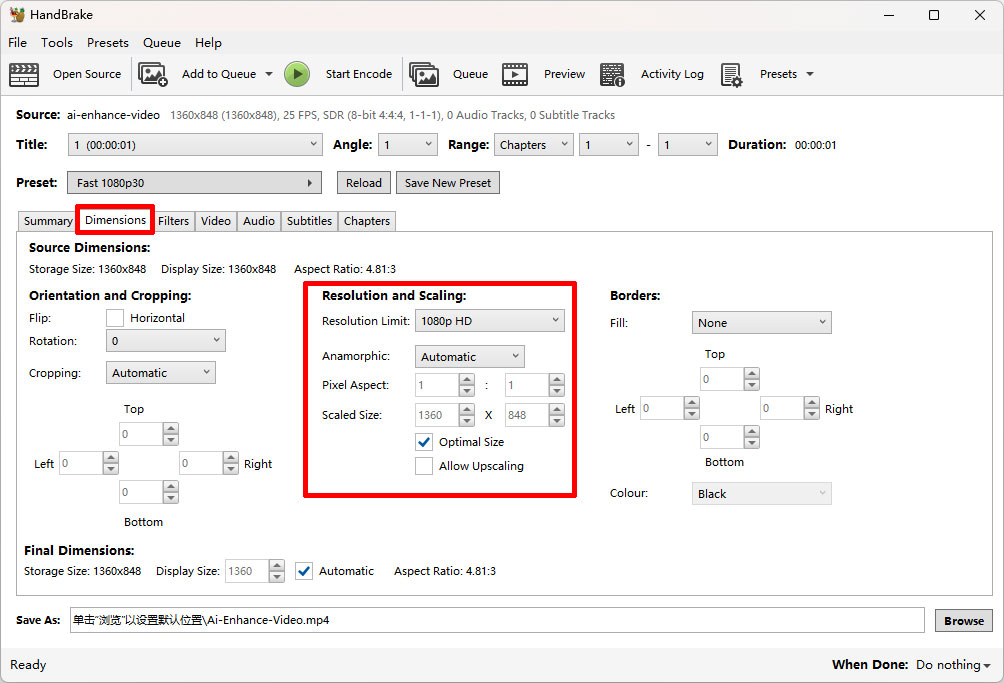Open the border Fill dropdown
This screenshot has height=683, width=1004.
(x=761, y=322)
